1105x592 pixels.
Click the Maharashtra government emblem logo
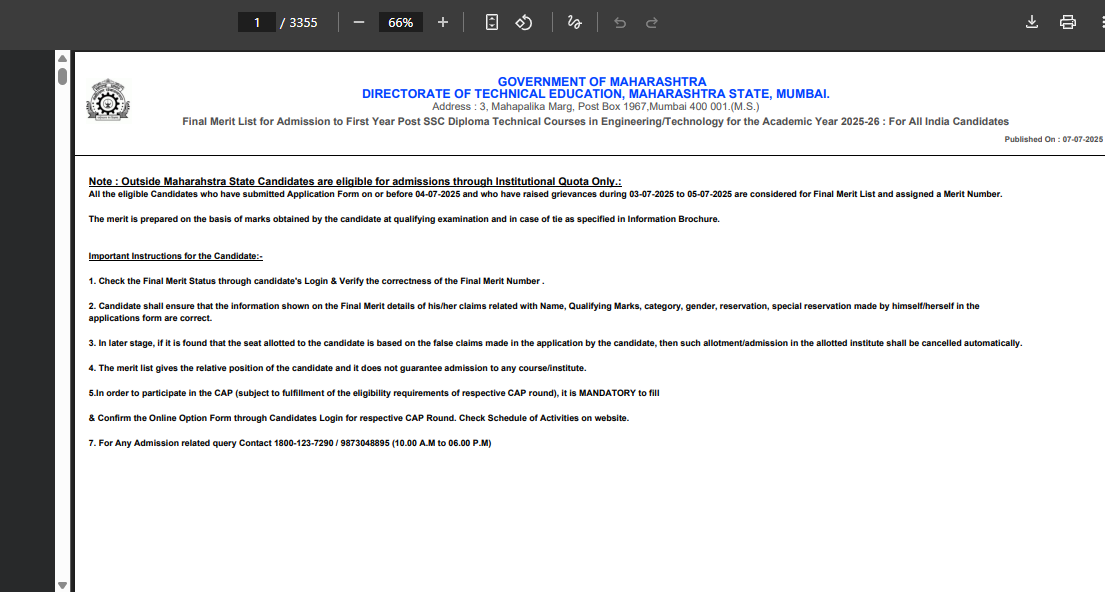click(x=108, y=102)
